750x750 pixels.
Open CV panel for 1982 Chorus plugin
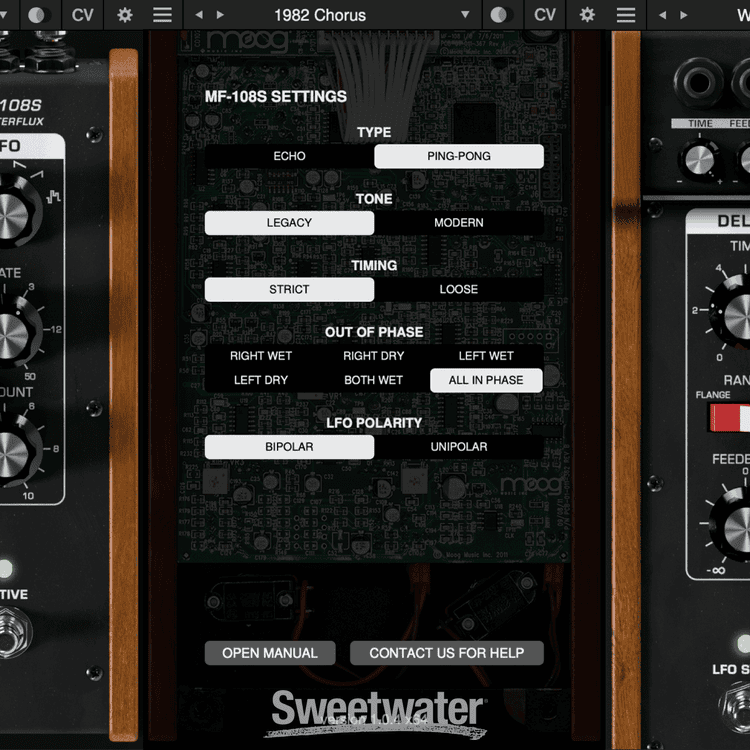(545, 15)
